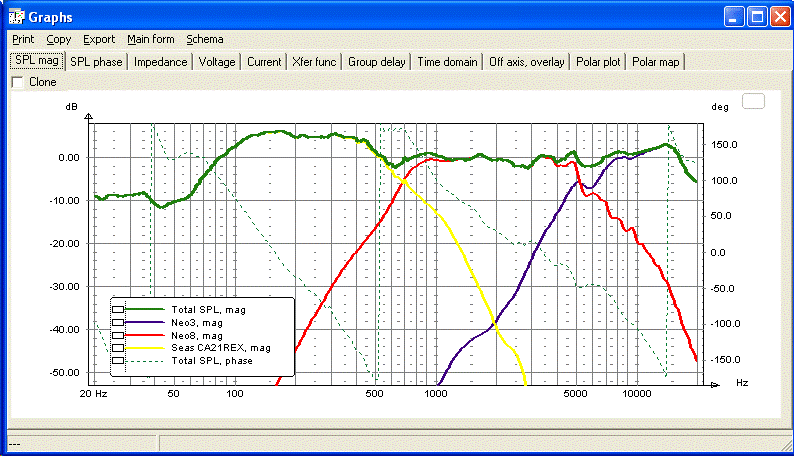Click the purple Neo3 legend line

[144, 322]
